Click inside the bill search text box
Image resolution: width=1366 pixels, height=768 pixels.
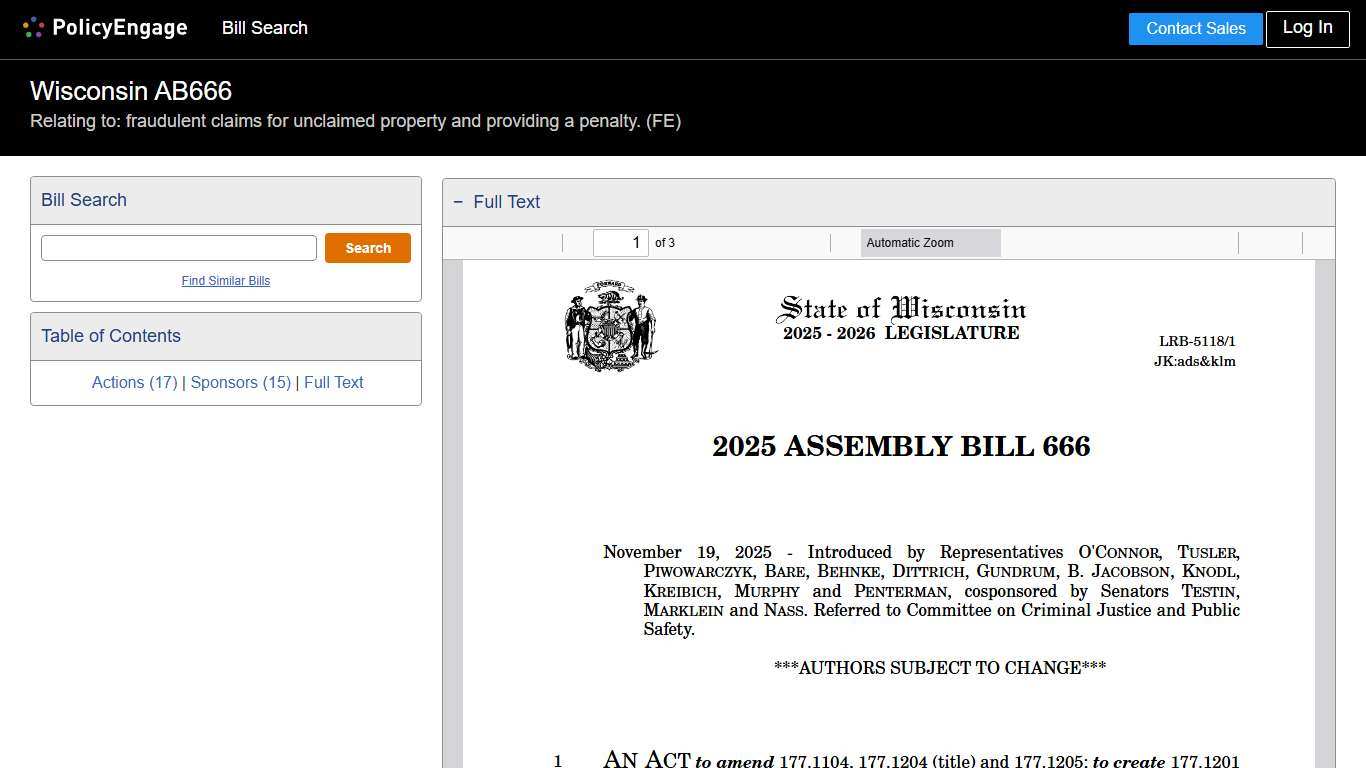(x=178, y=247)
